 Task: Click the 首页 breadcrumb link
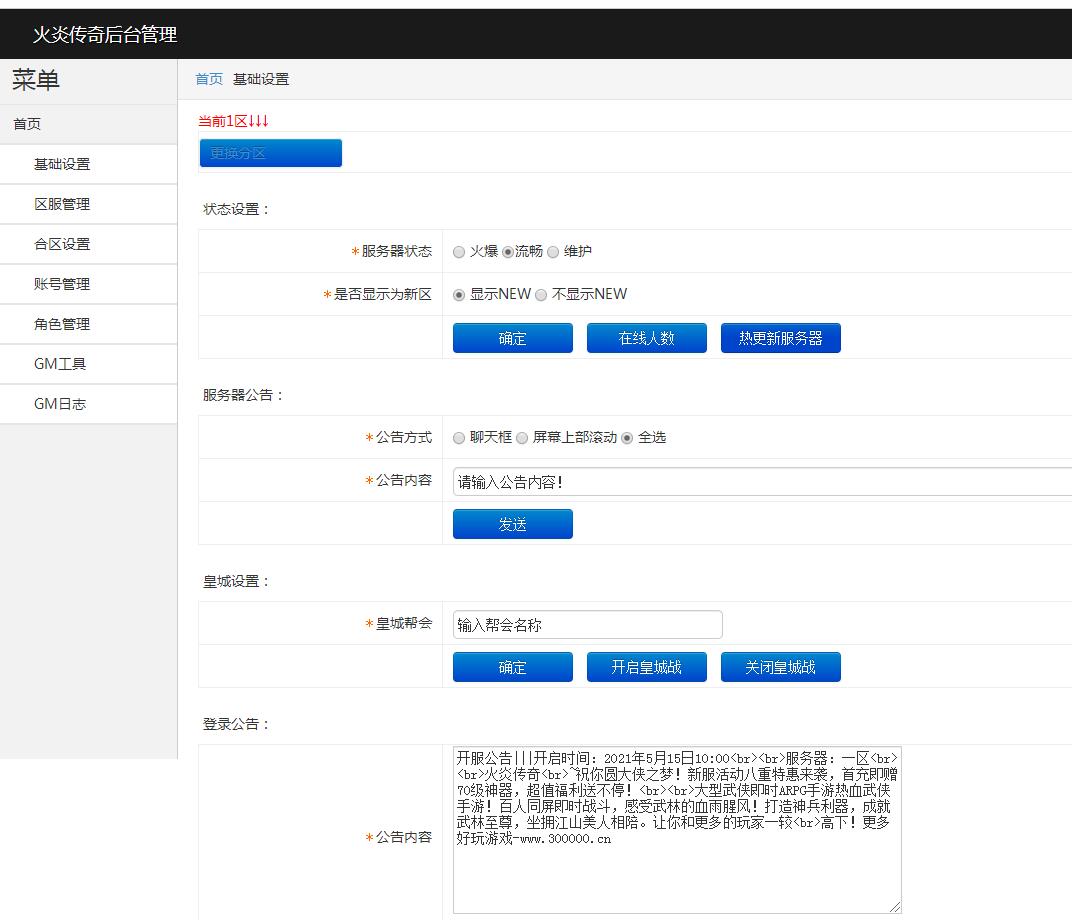209,79
